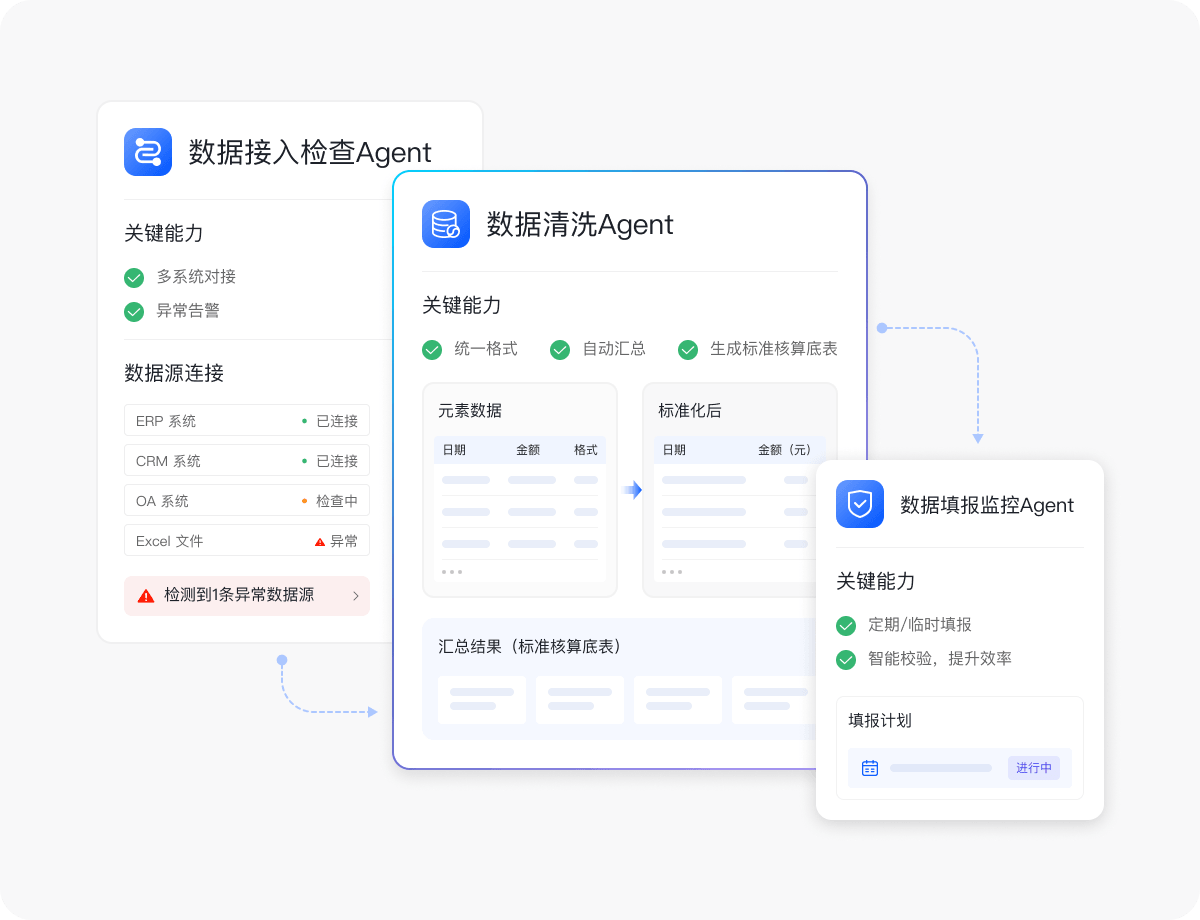This screenshot has width=1200, height=920.
Task: Click the 金额 header in 元素数据 table
Action: pos(528,450)
